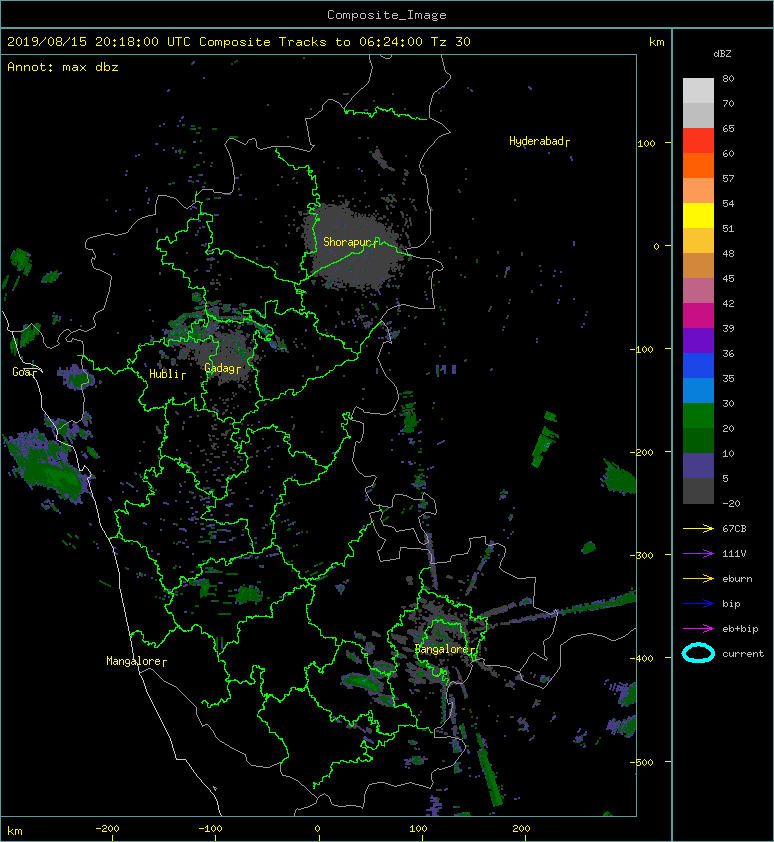The image size is (774, 842).
Task: Pick the magenta 39-42 dBZ swatch
Action: [x=698, y=315]
